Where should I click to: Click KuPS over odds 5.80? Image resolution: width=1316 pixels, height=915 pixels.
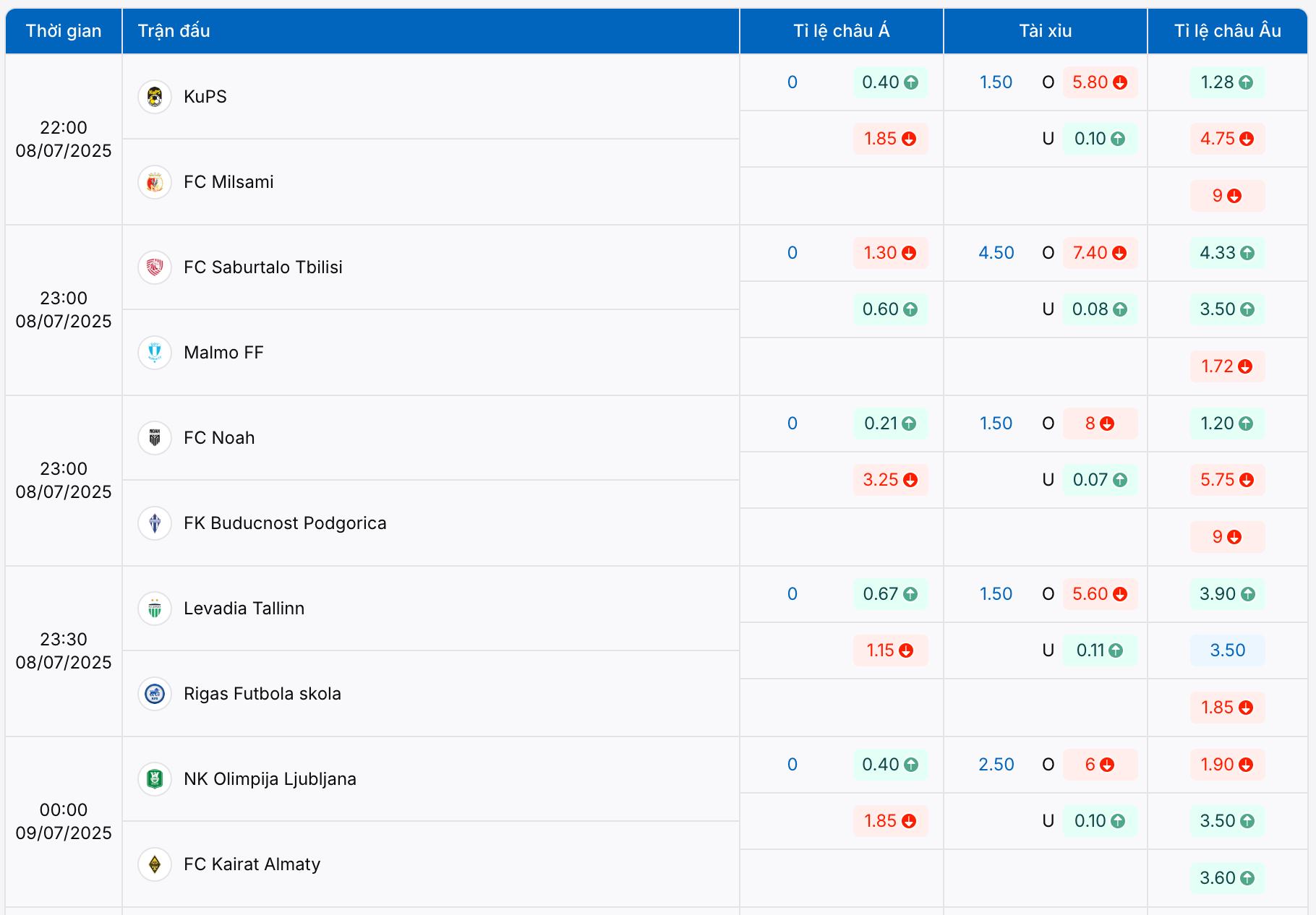[x=1099, y=82]
